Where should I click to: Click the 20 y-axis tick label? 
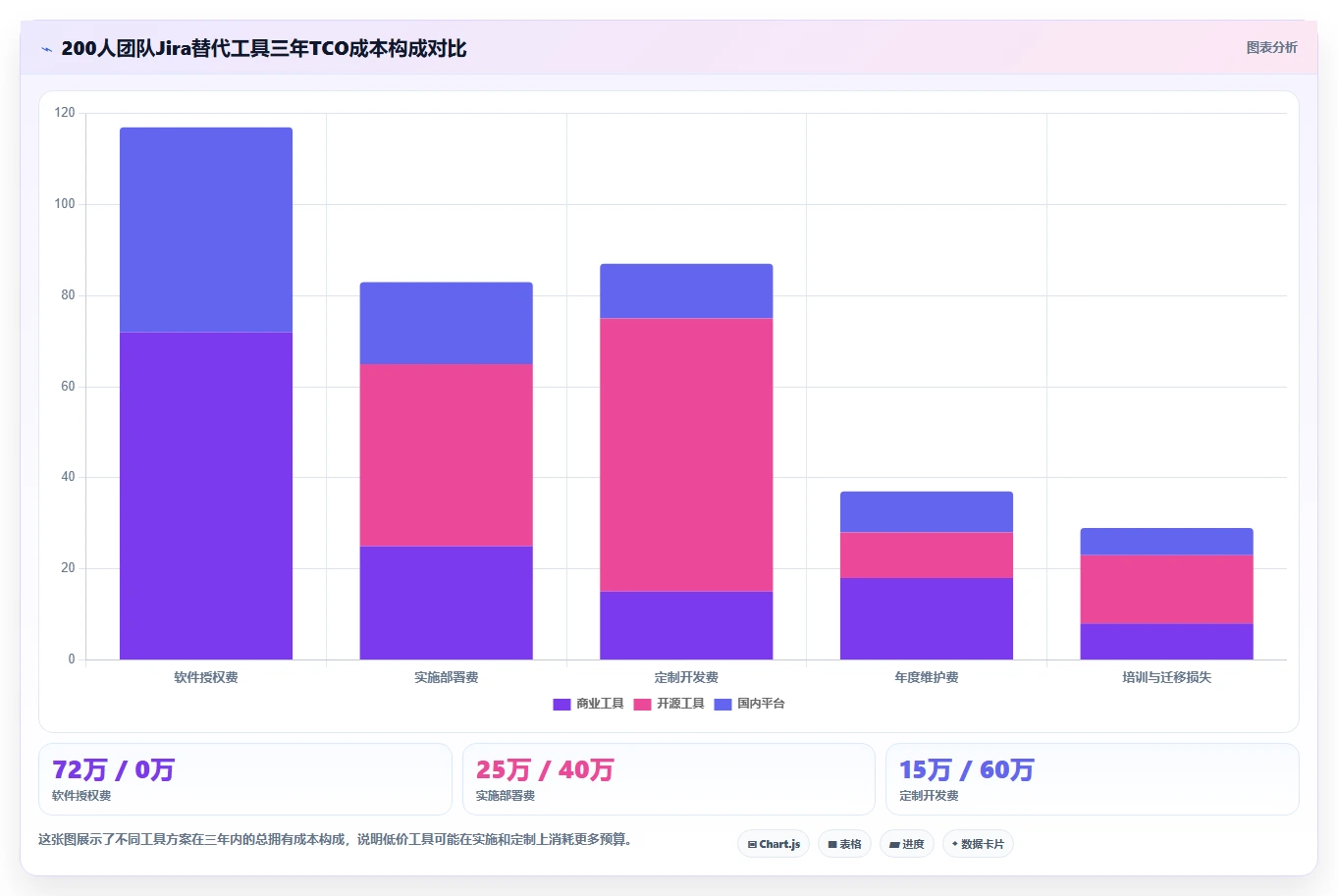click(68, 568)
